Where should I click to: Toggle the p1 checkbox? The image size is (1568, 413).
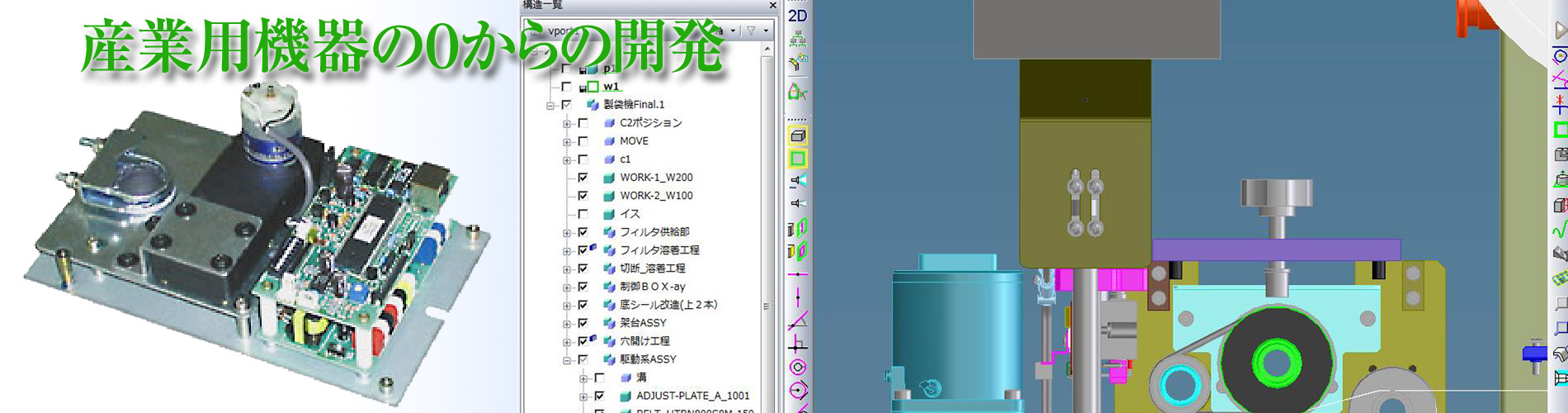pyautogui.click(x=566, y=69)
